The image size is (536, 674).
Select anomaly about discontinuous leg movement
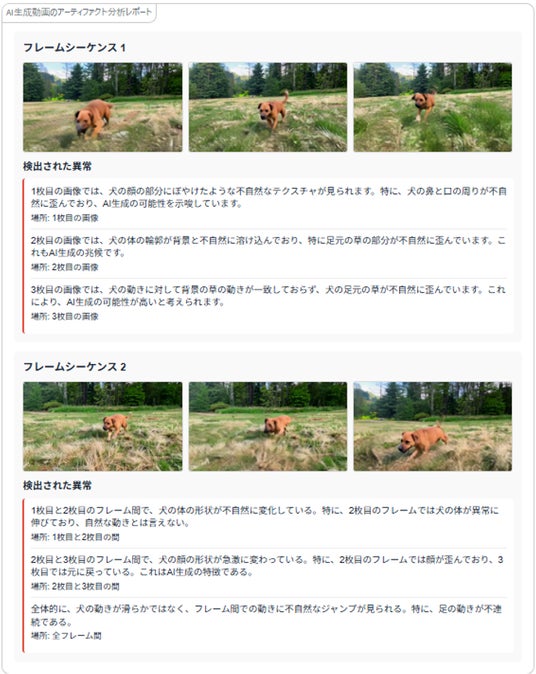click(269, 622)
